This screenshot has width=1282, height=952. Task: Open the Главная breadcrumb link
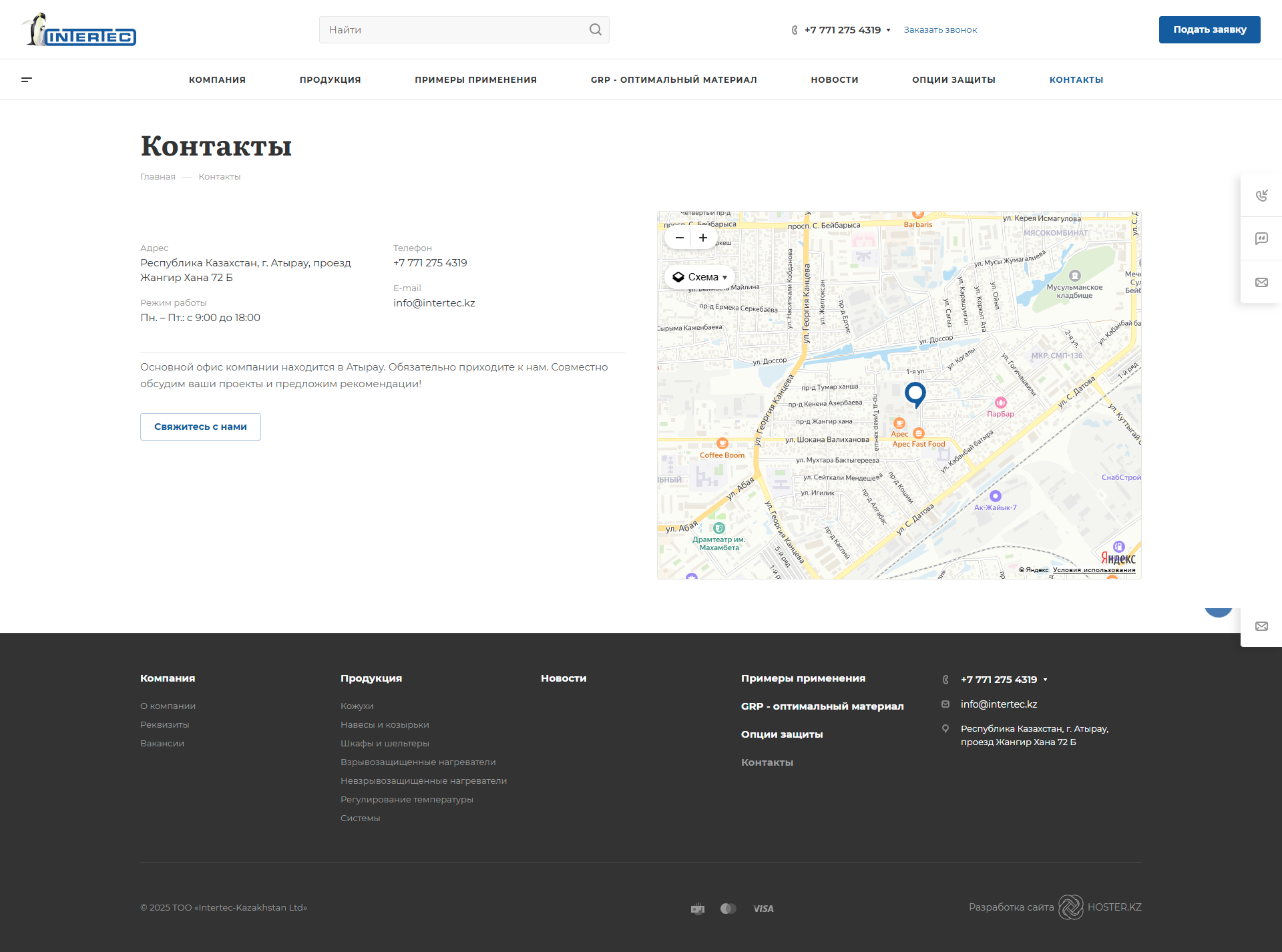click(x=158, y=177)
